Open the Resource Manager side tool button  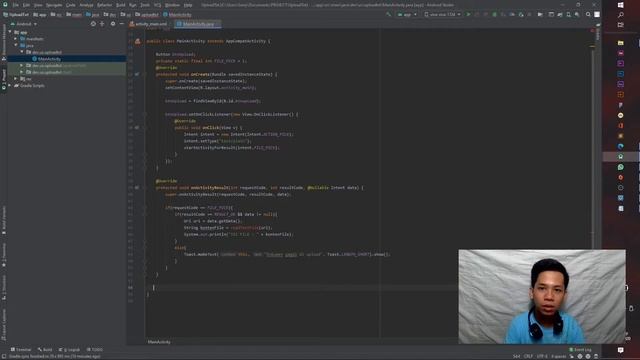pos(4,42)
